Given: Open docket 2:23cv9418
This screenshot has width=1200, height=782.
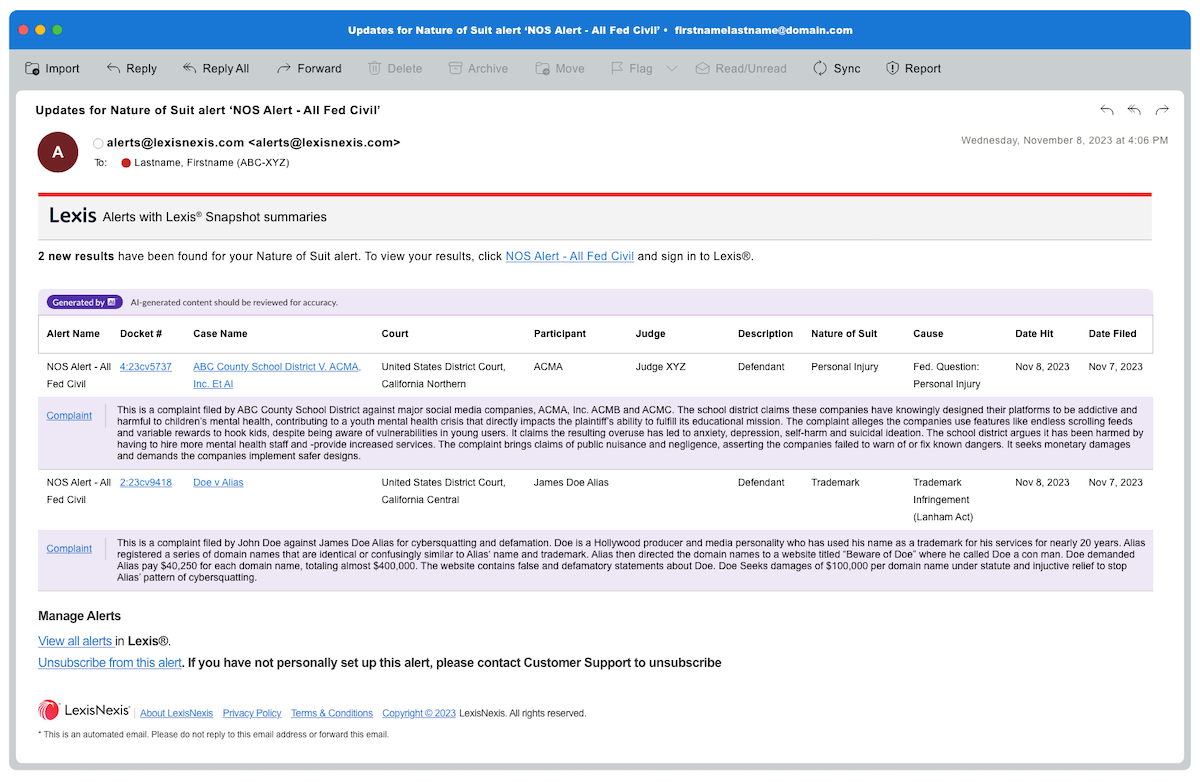Looking at the screenshot, I should point(146,483).
